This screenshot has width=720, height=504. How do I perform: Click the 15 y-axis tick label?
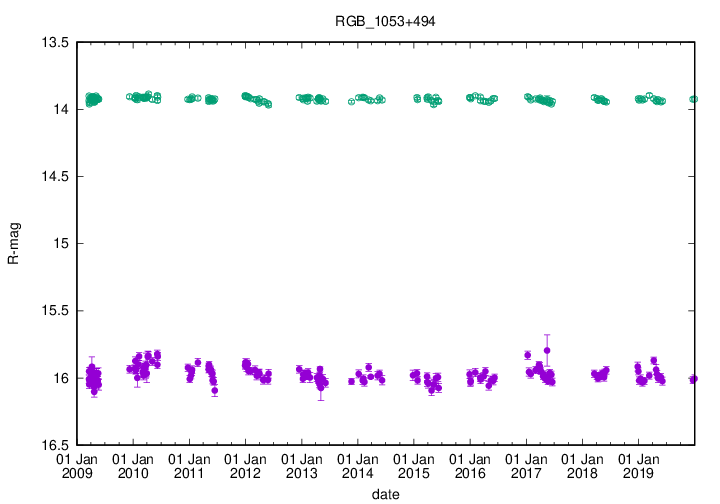(x=60, y=243)
